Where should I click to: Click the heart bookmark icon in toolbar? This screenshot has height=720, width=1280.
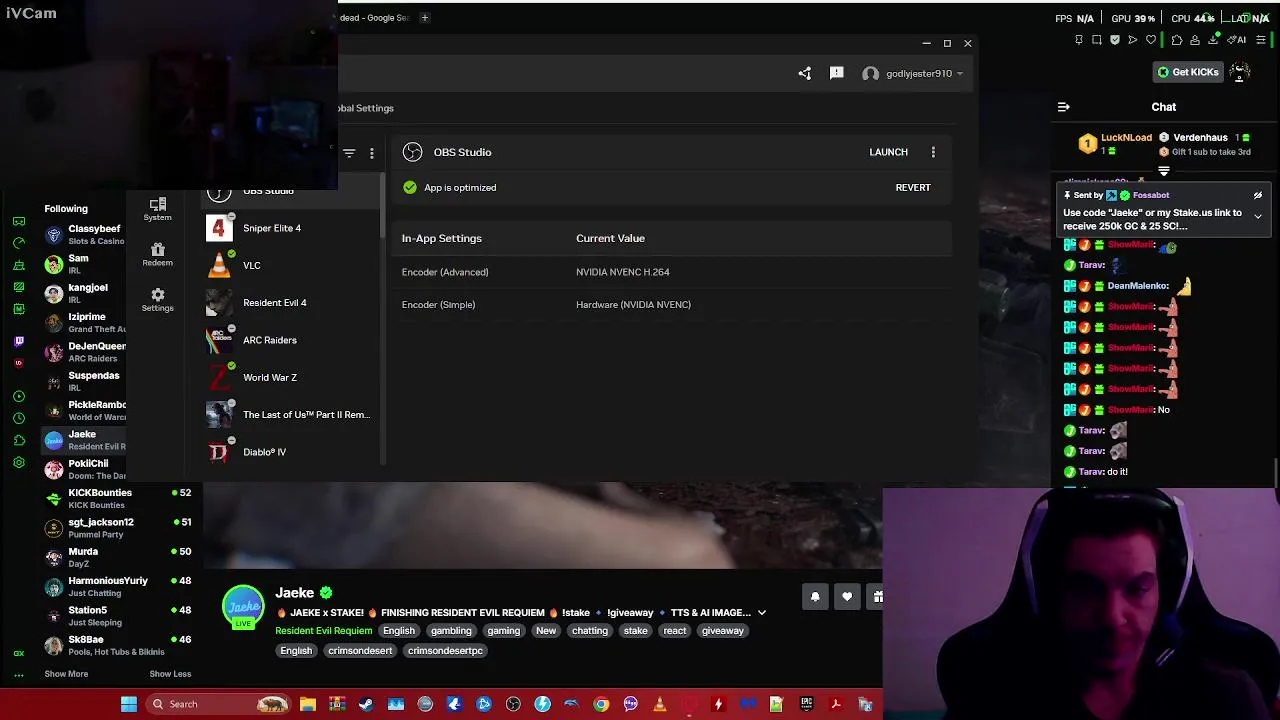click(x=1151, y=40)
